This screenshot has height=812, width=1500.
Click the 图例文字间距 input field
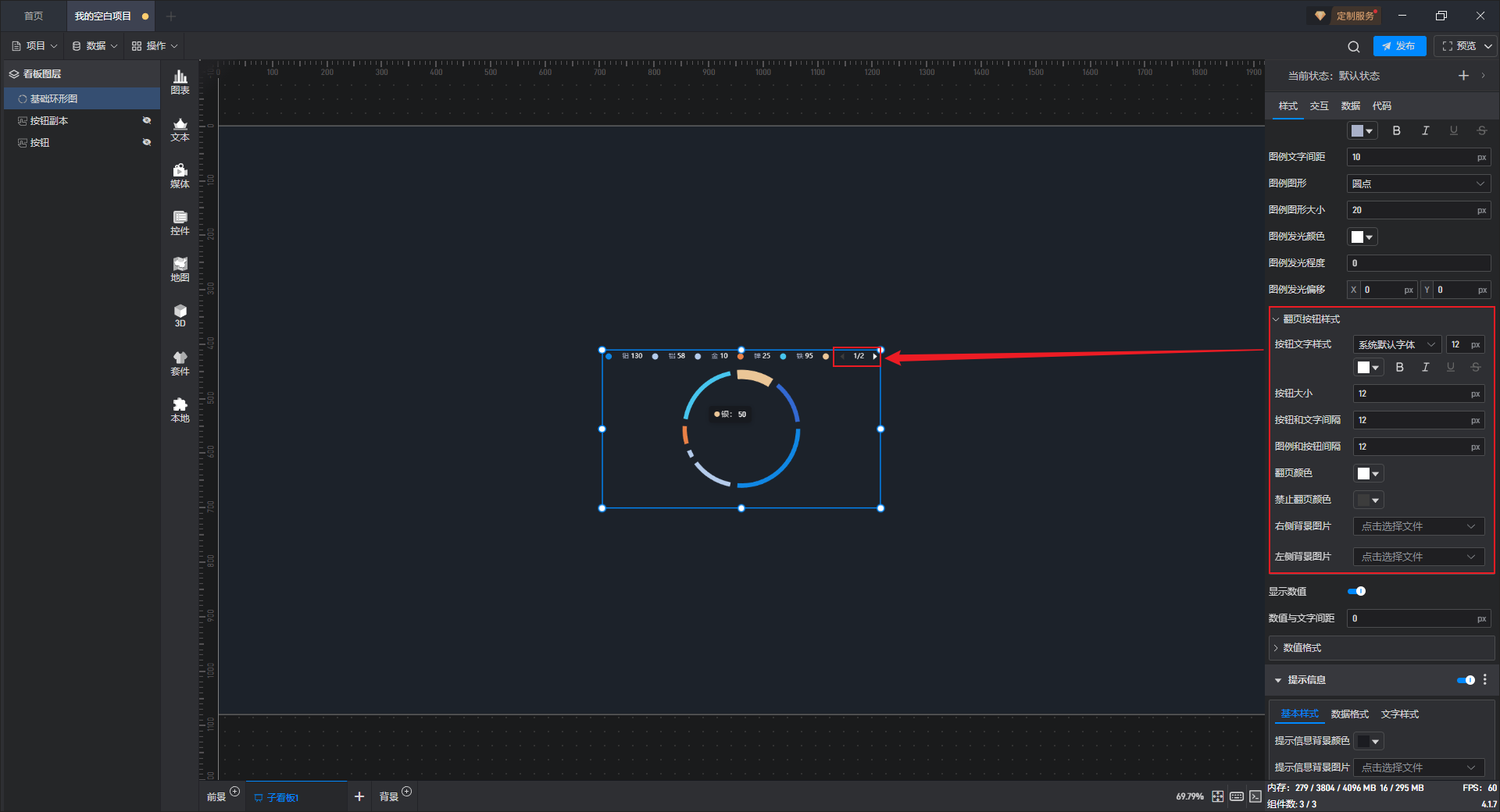coord(1419,157)
